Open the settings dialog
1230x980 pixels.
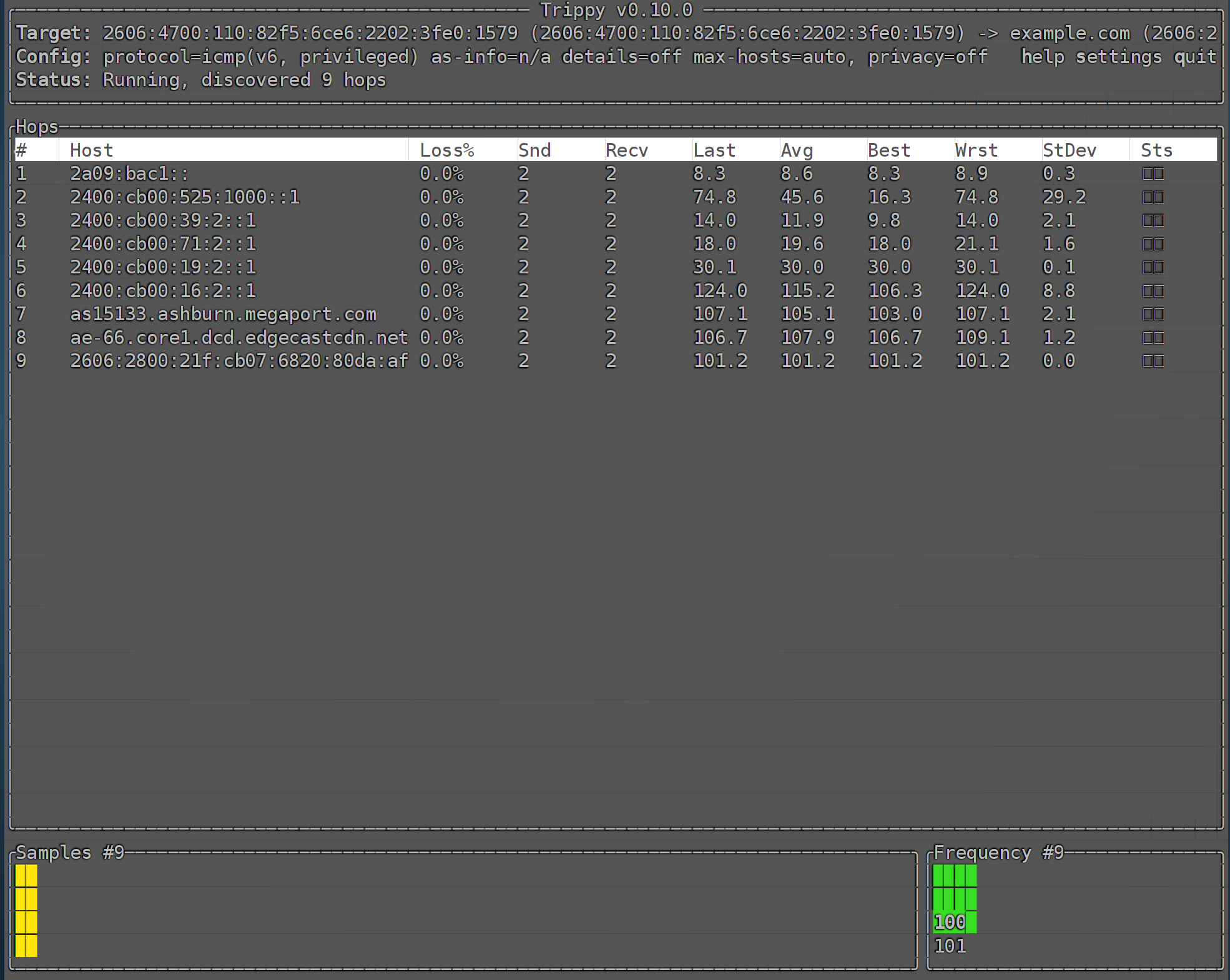click(x=1118, y=57)
